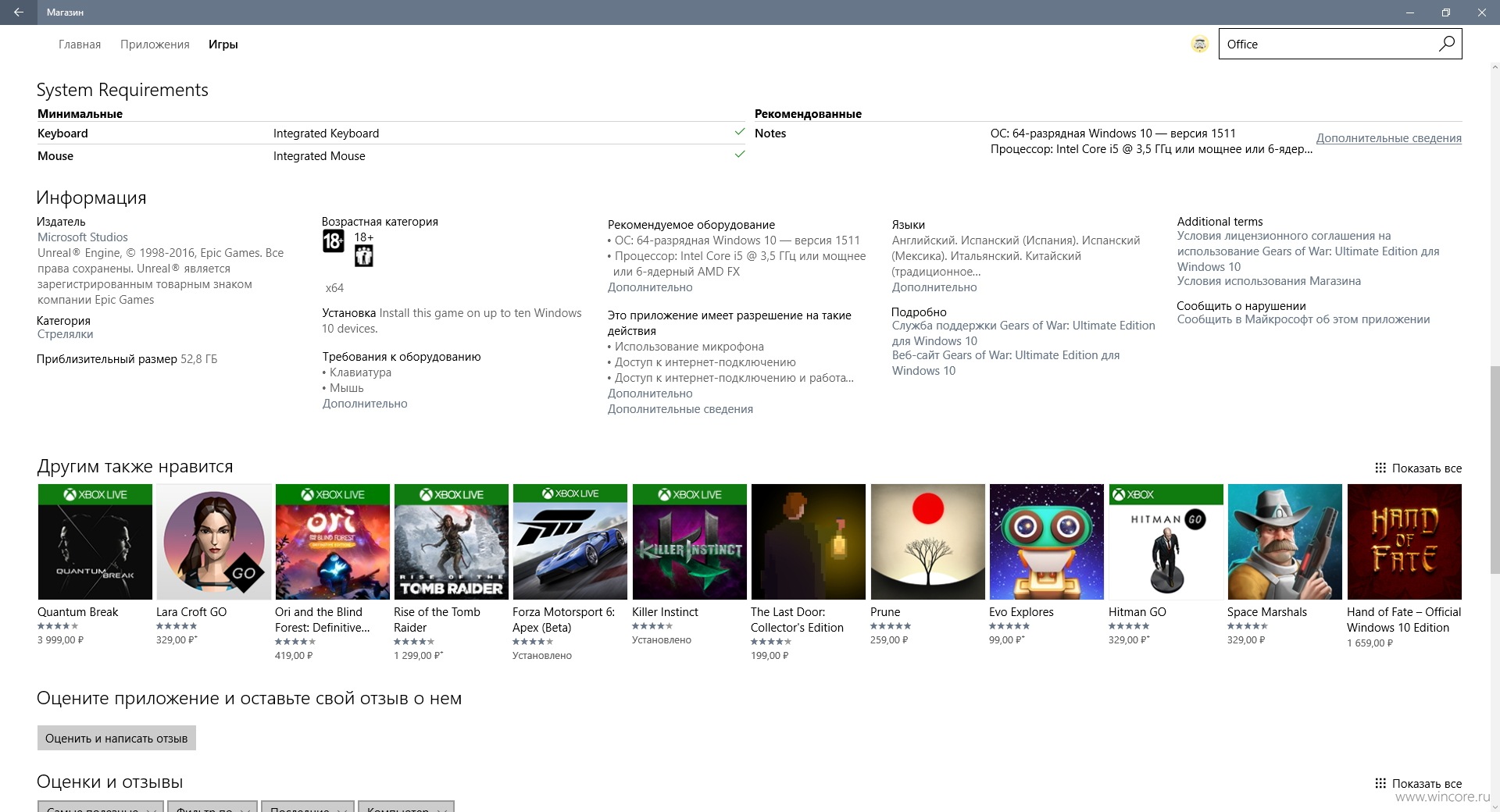1500x812 pixels.
Task: Open Gears of War website link
Action: [x=1005, y=363]
